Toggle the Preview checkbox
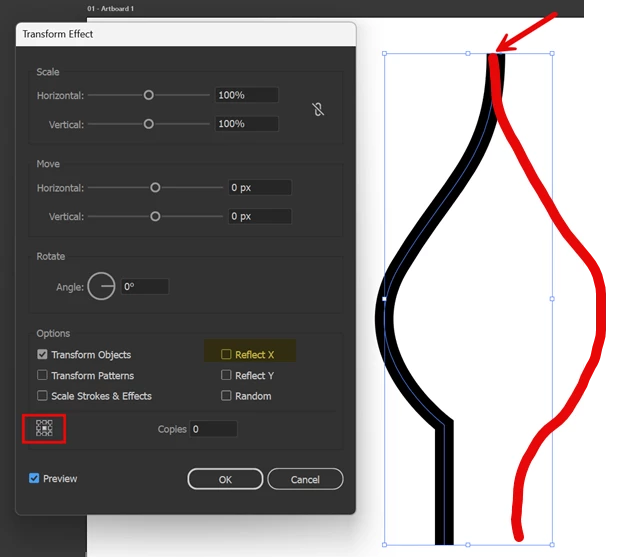The width and height of the screenshot is (641, 557). tap(34, 478)
